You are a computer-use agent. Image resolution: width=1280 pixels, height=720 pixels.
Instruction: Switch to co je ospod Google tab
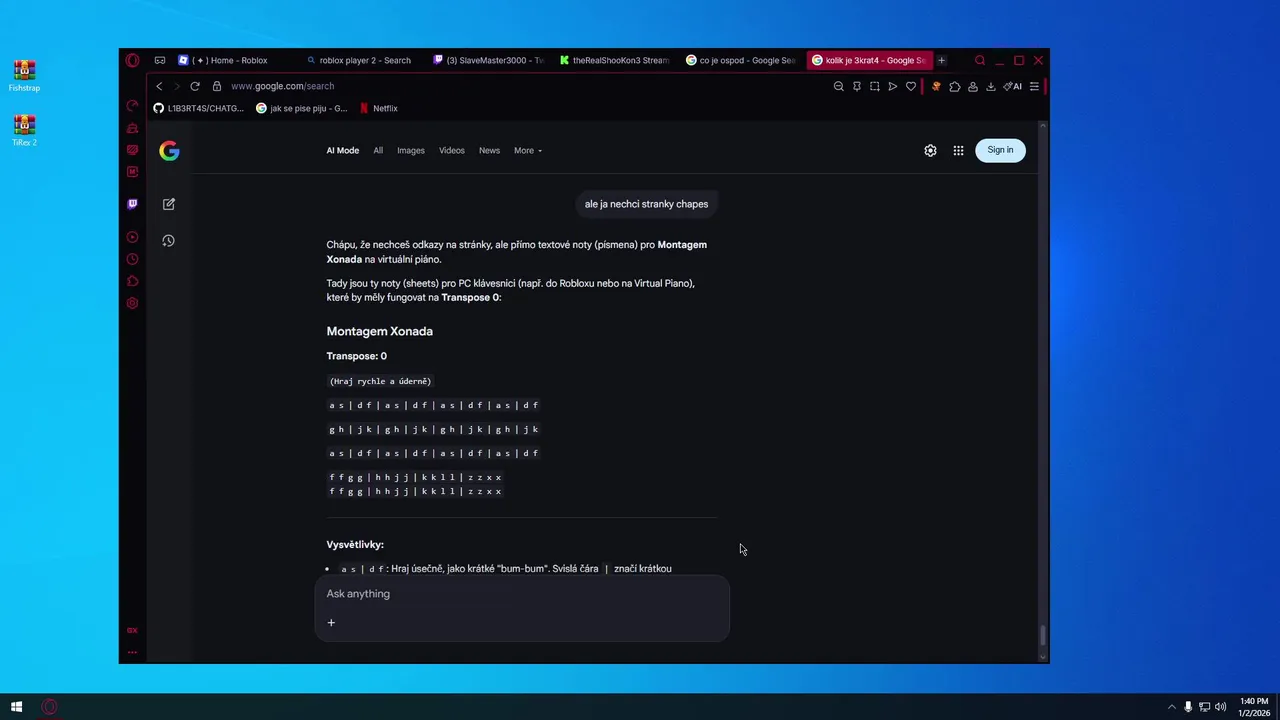pos(741,60)
